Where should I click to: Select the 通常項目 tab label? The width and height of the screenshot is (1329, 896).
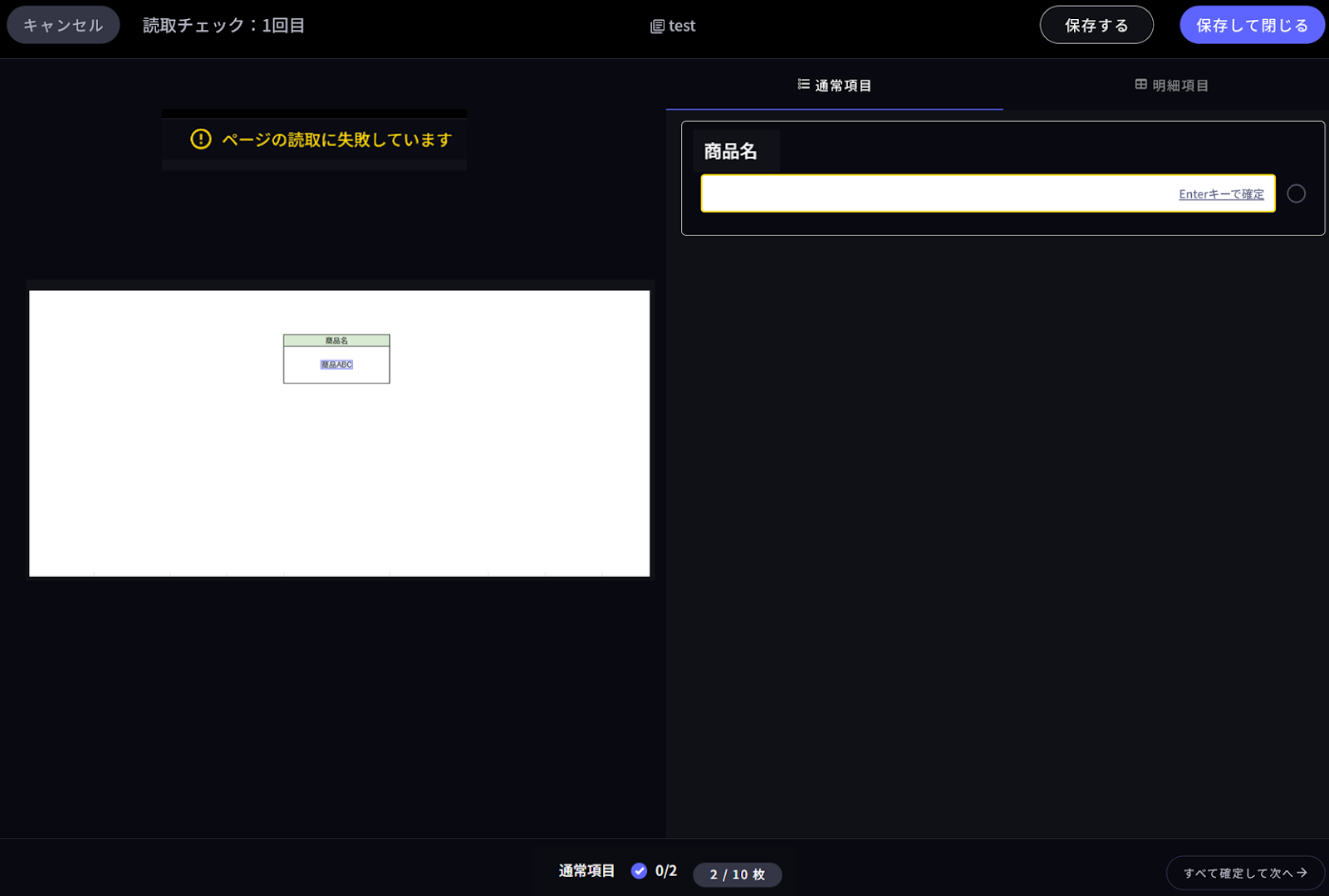click(842, 86)
